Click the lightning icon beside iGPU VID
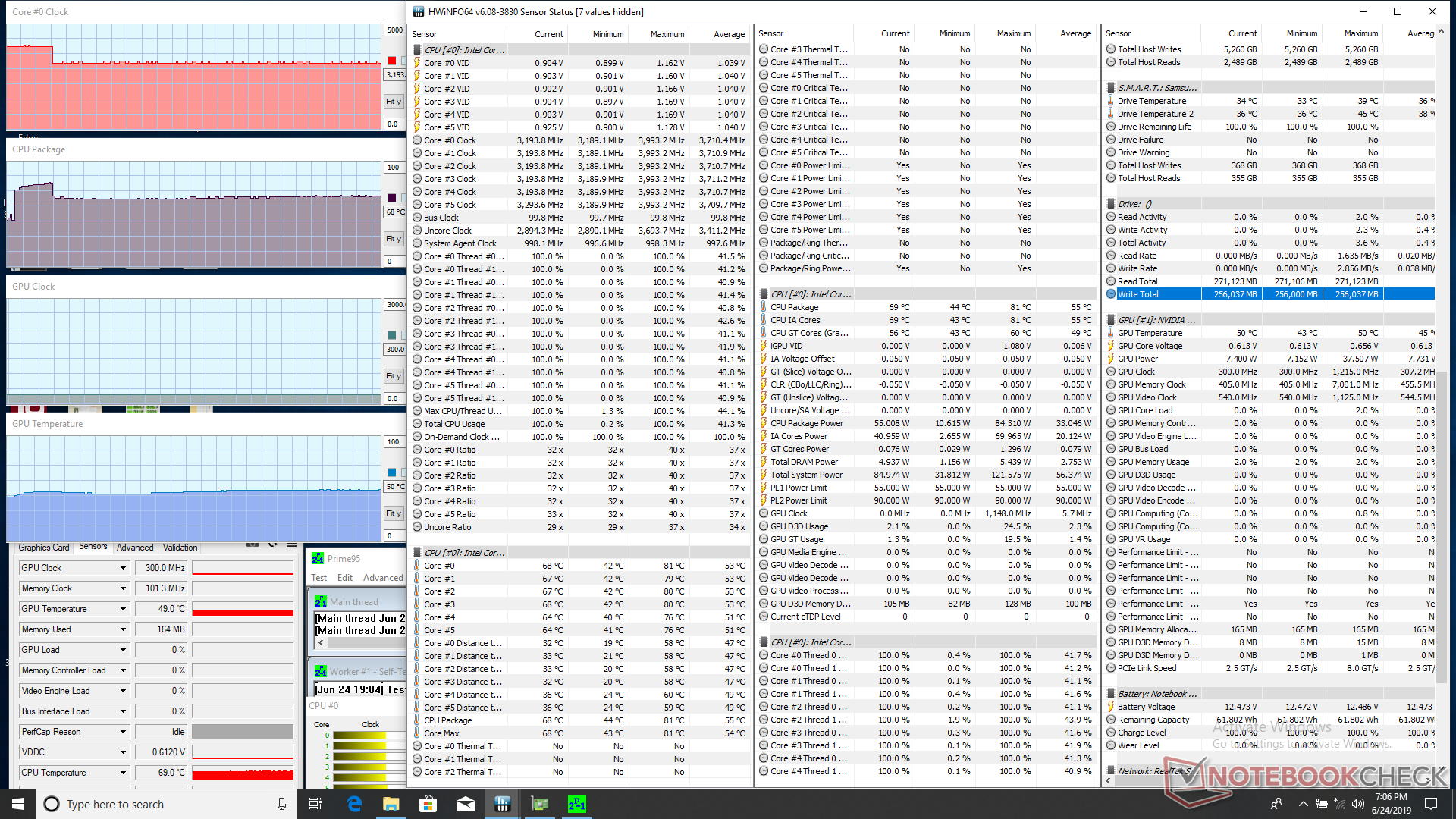 point(764,346)
